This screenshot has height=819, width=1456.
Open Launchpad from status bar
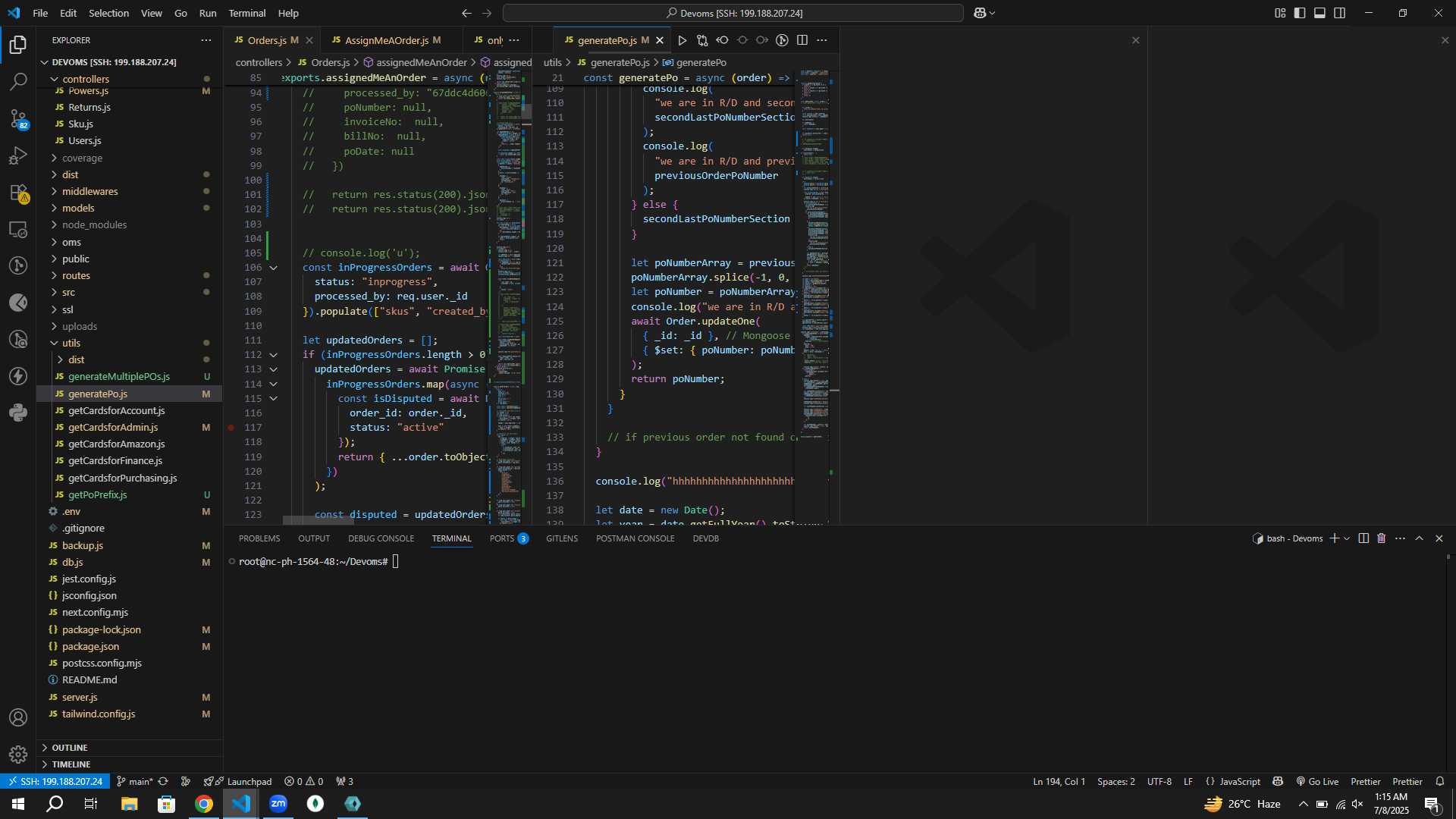(x=237, y=781)
